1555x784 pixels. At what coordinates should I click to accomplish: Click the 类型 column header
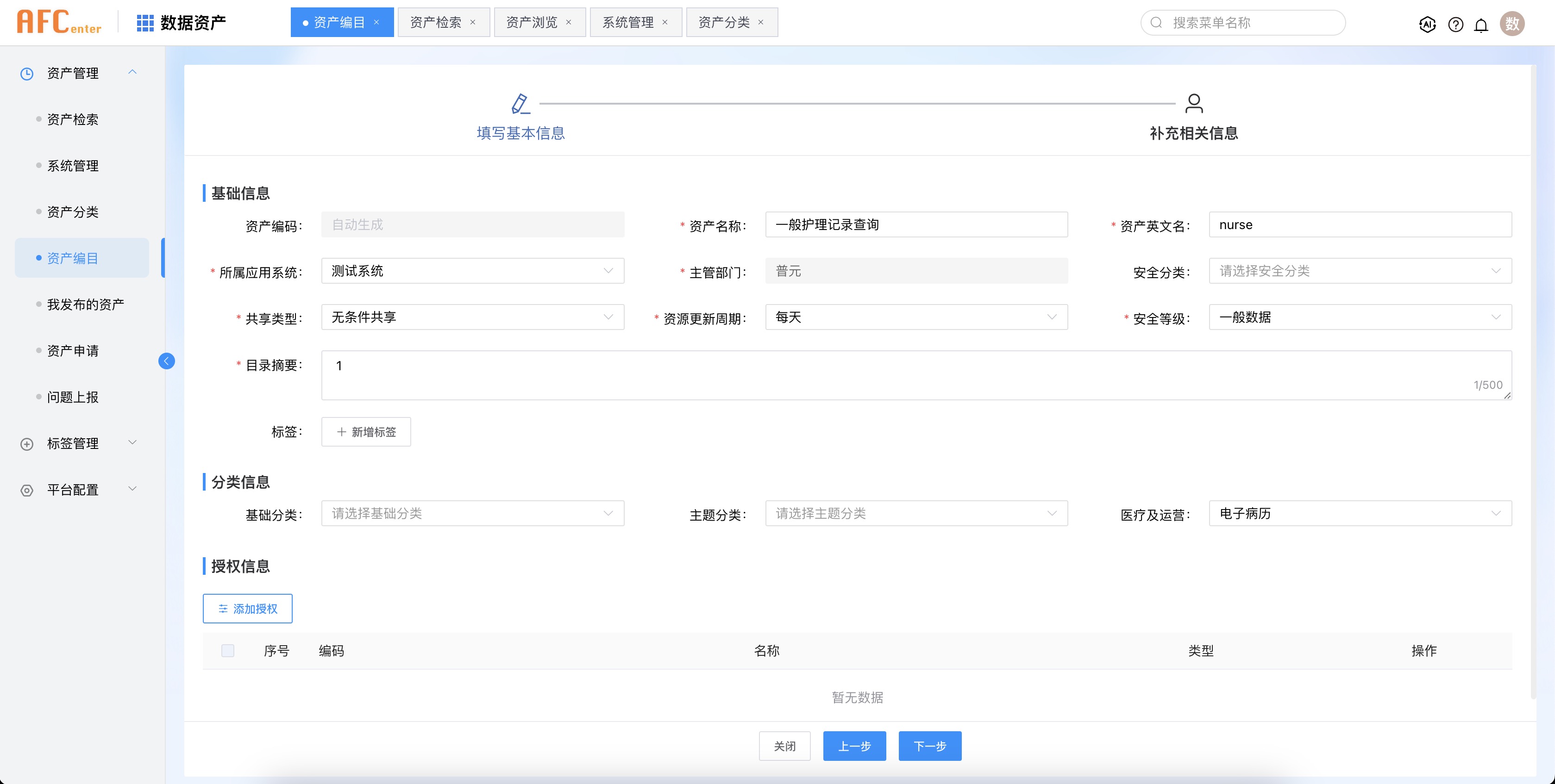point(1201,651)
